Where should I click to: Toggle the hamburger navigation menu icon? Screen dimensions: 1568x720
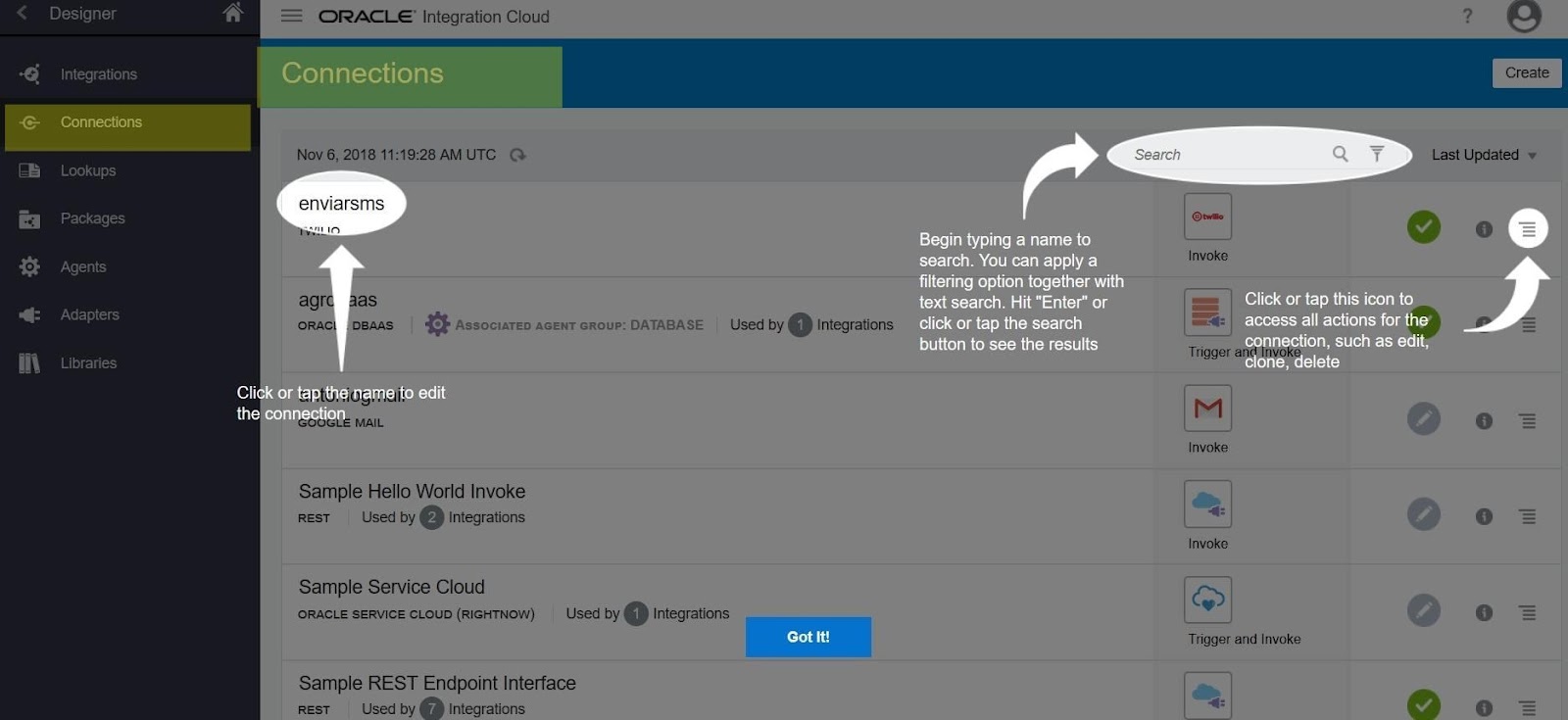click(291, 16)
